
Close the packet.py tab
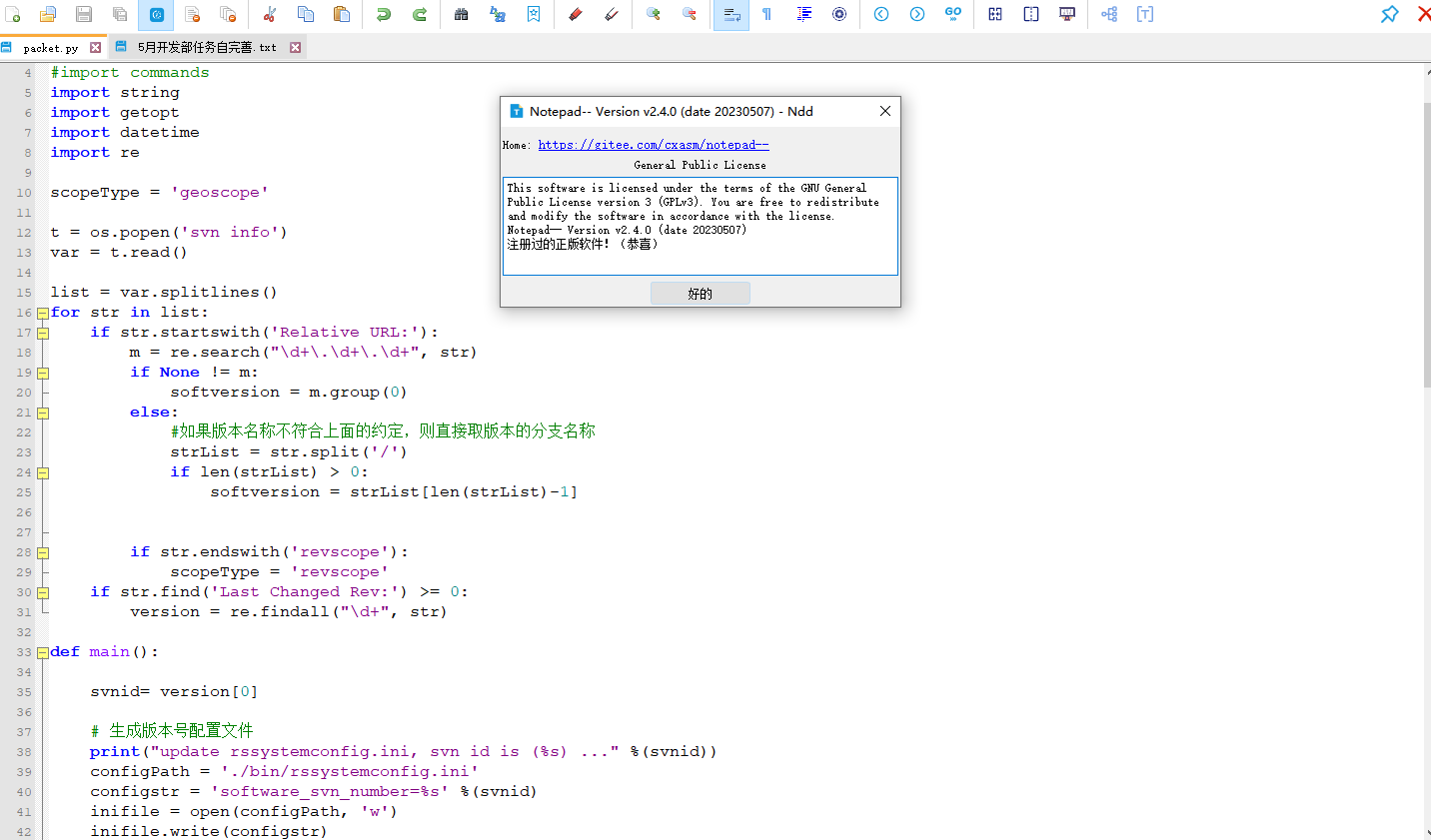coord(95,47)
